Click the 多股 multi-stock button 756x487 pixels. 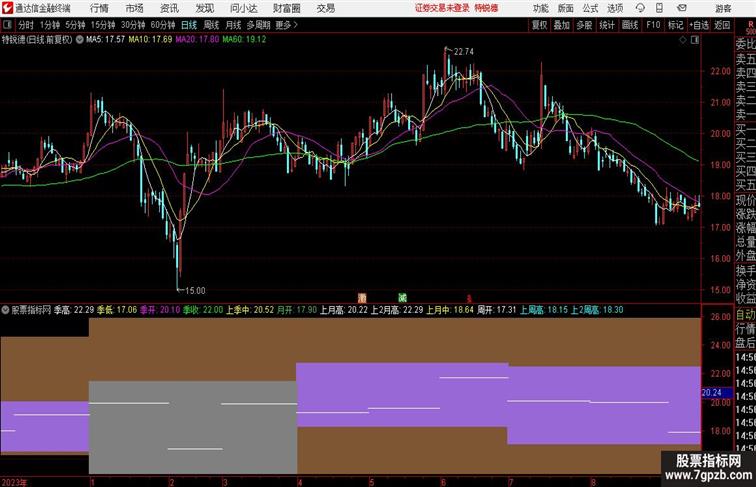click(584, 25)
